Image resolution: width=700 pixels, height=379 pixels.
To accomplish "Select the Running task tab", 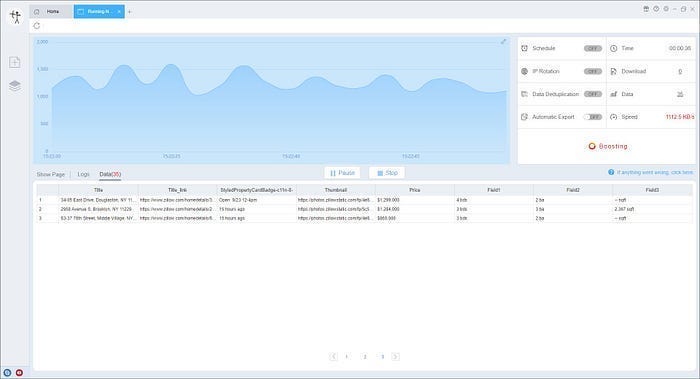I will pos(99,12).
